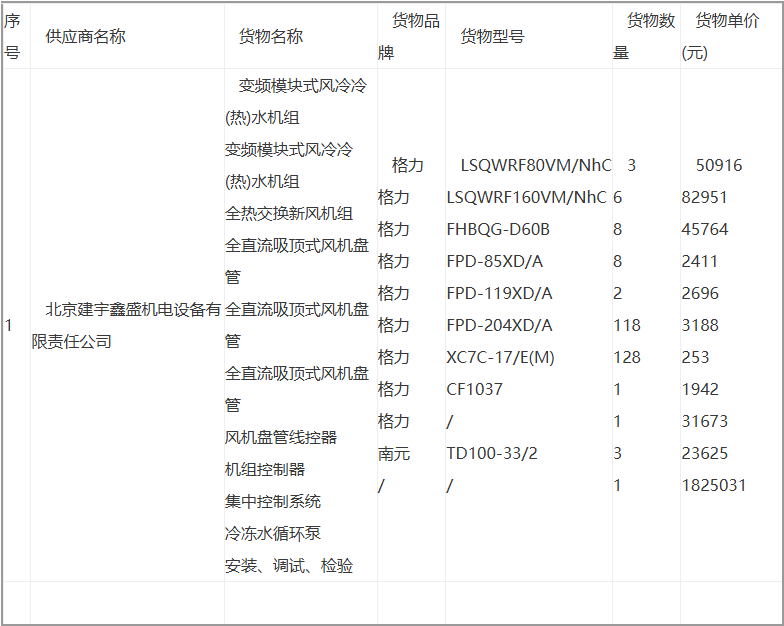This screenshot has height=626, width=784.
Task: Click the unit price 50916
Action: click(719, 166)
